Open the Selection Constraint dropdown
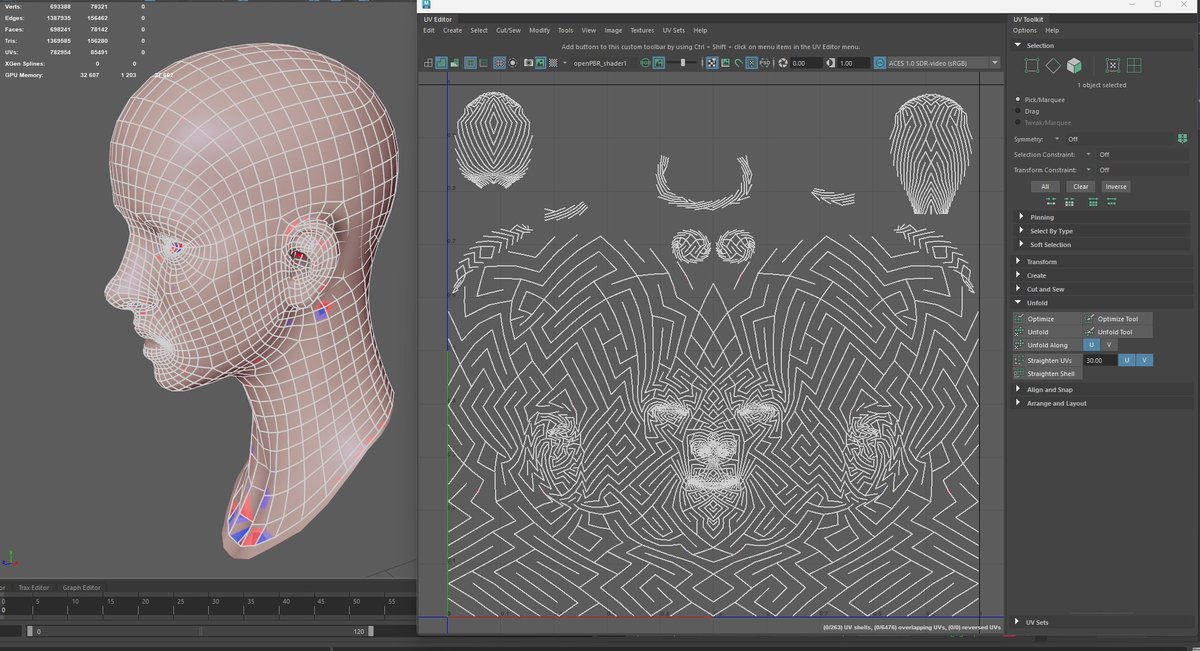 pyautogui.click(x=1089, y=155)
